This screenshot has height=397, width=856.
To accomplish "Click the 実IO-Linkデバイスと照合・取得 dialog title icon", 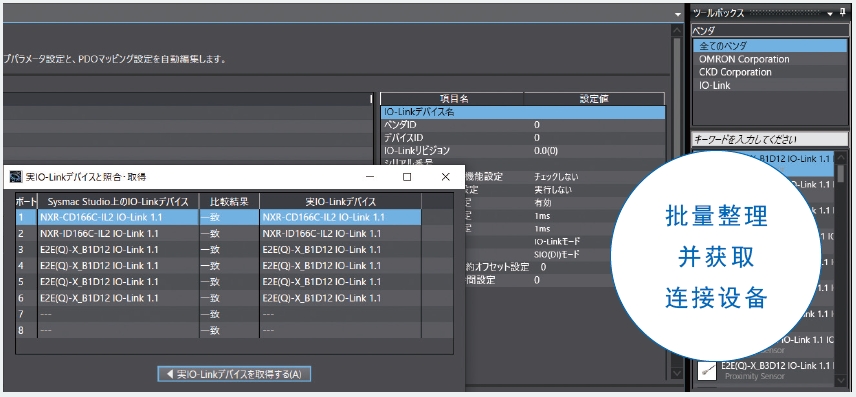I will click(x=15, y=177).
